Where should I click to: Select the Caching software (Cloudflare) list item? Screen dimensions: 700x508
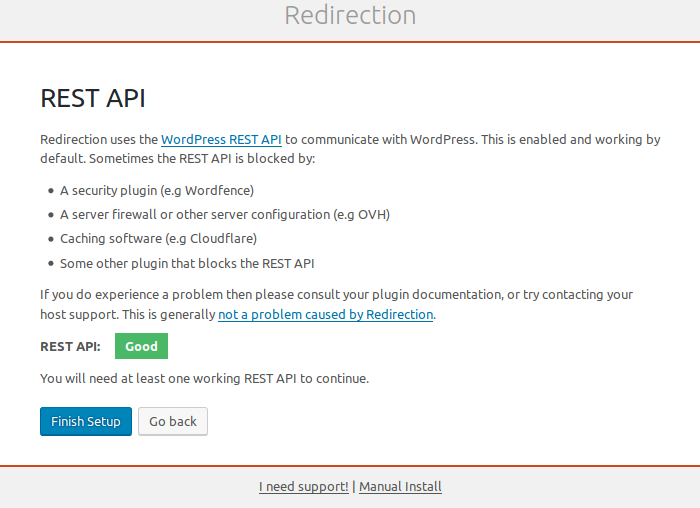click(x=158, y=239)
